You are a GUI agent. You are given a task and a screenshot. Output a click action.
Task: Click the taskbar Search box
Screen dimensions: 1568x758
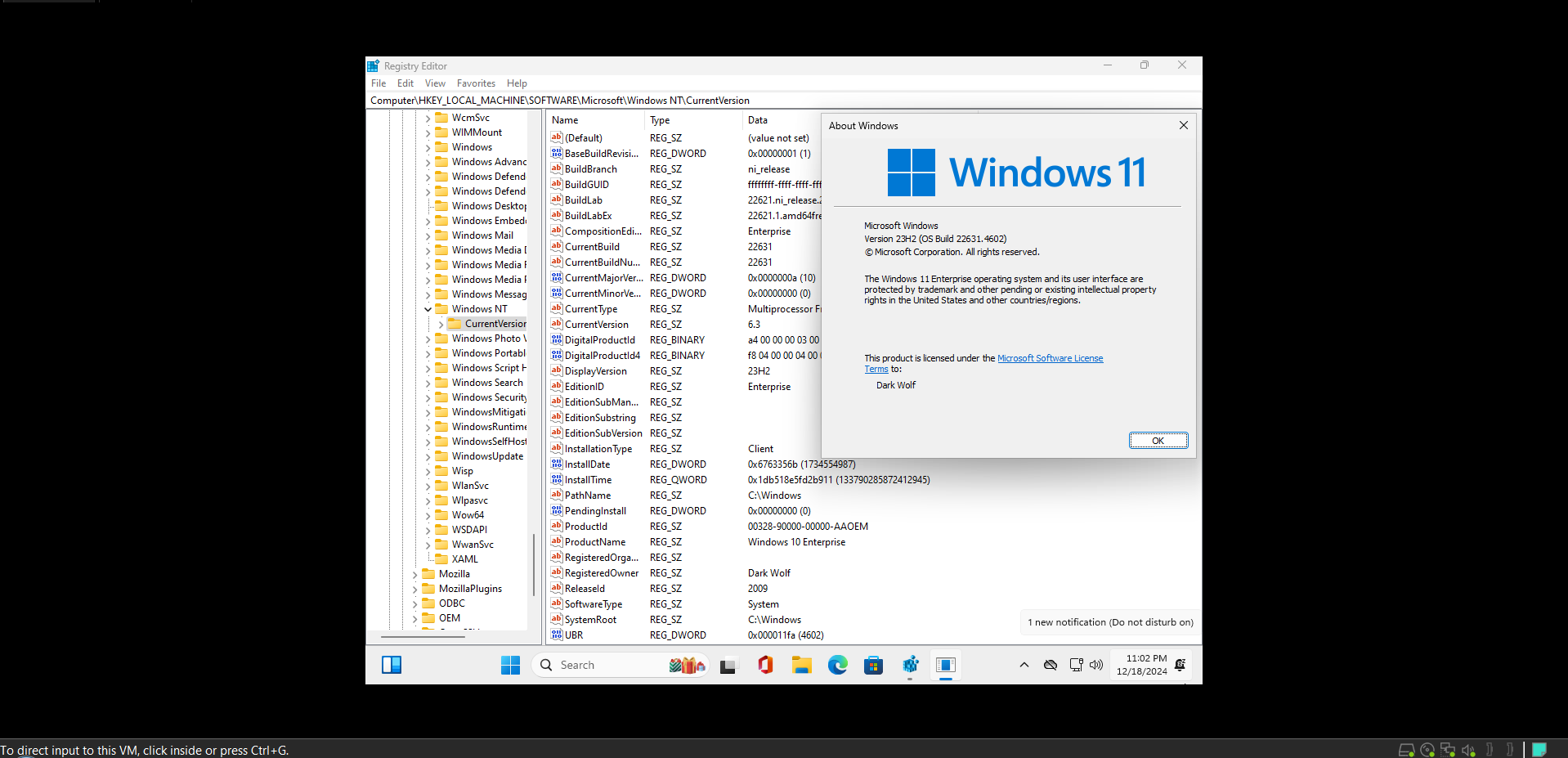pyautogui.click(x=621, y=666)
